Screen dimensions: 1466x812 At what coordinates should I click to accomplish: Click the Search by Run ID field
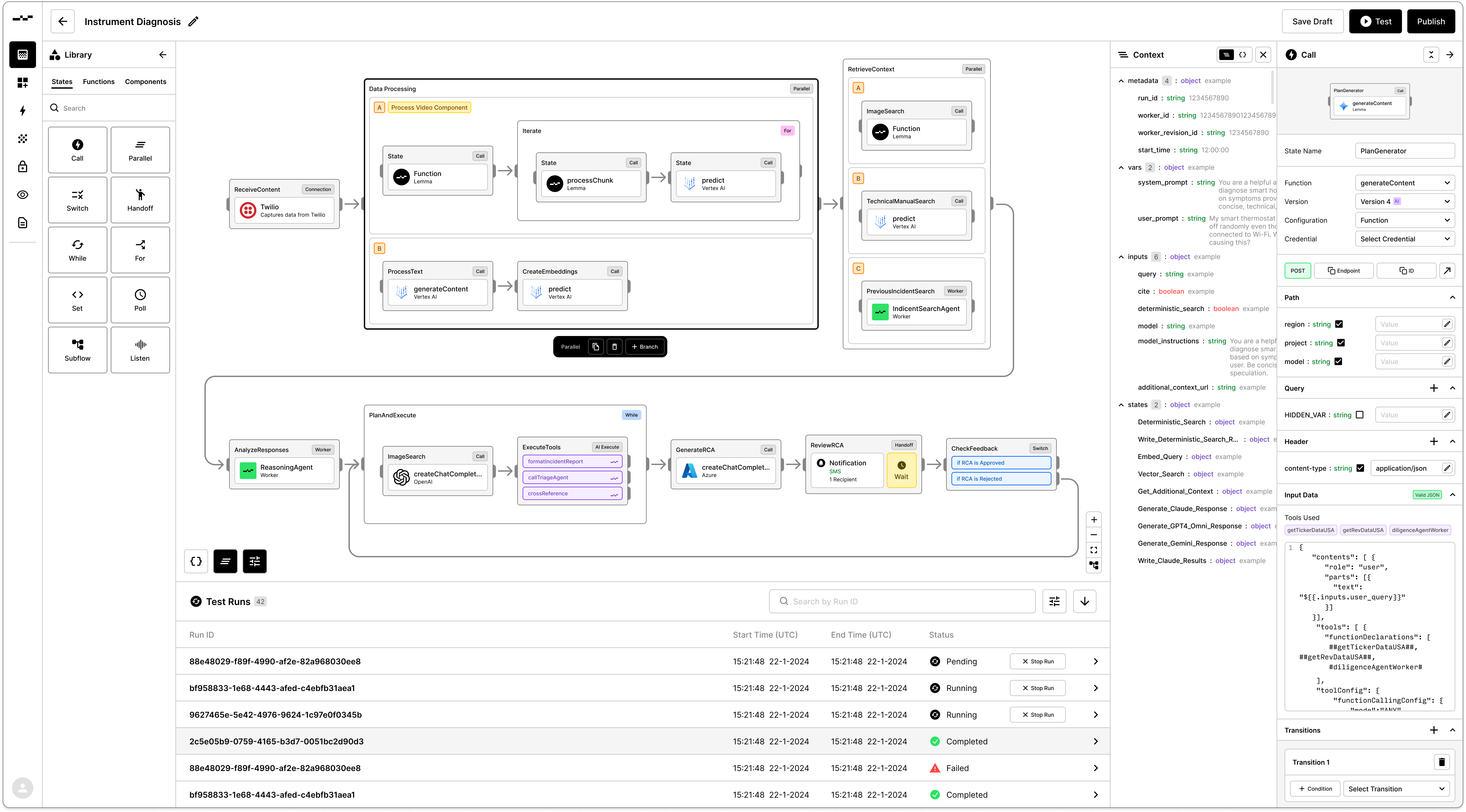click(x=902, y=601)
